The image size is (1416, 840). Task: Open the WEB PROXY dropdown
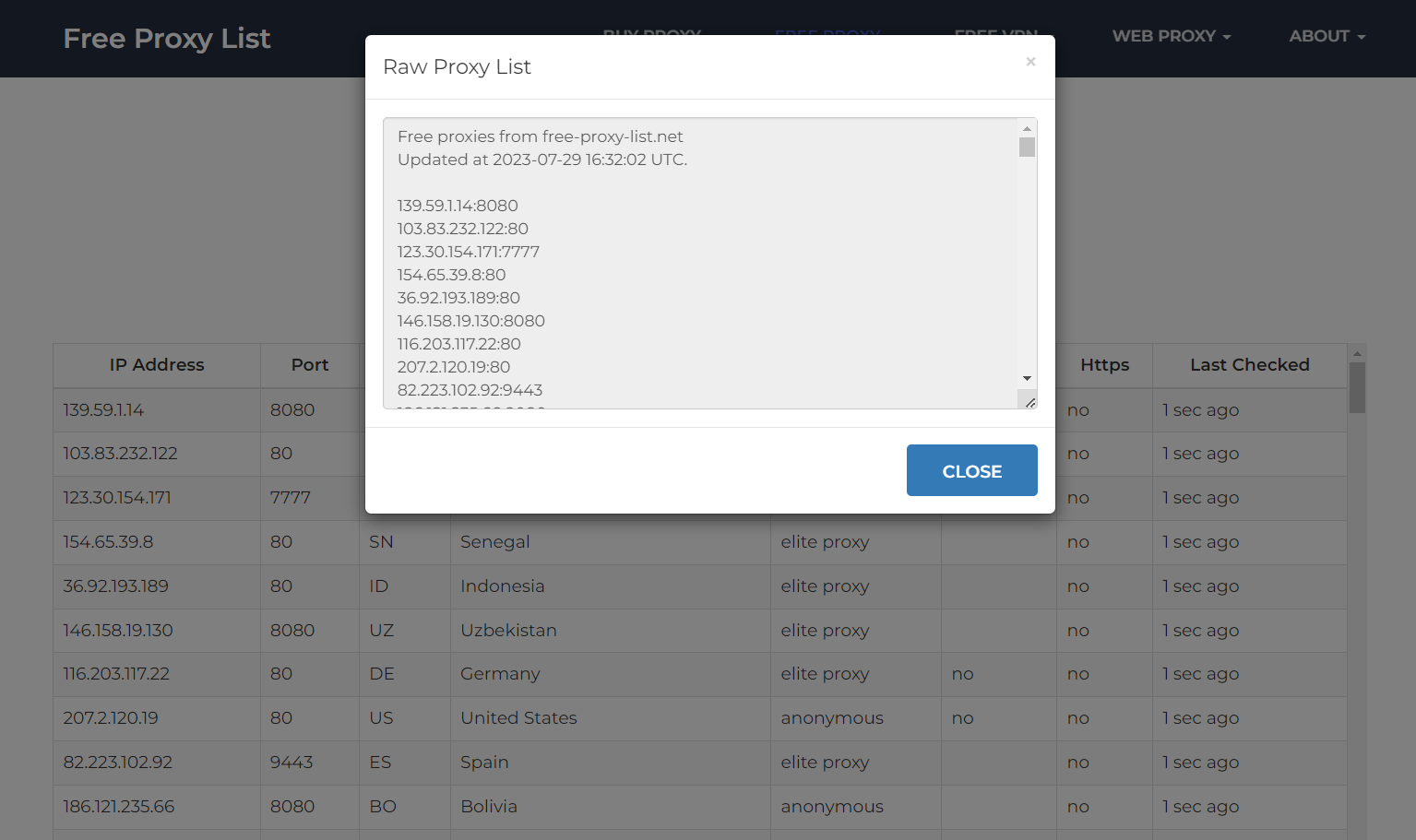coord(1164,36)
